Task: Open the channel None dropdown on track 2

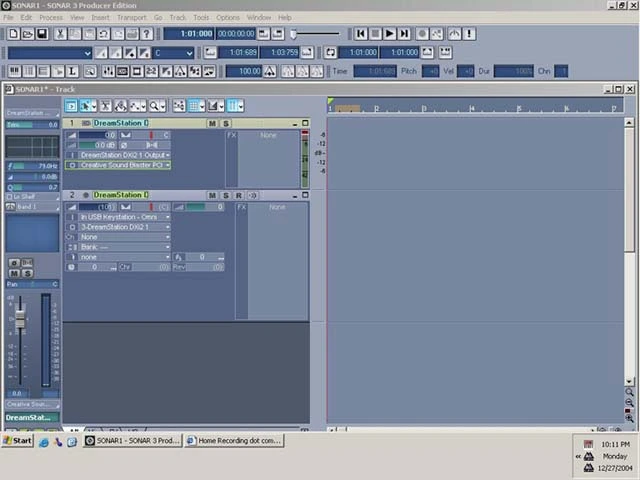Action: pos(124,237)
